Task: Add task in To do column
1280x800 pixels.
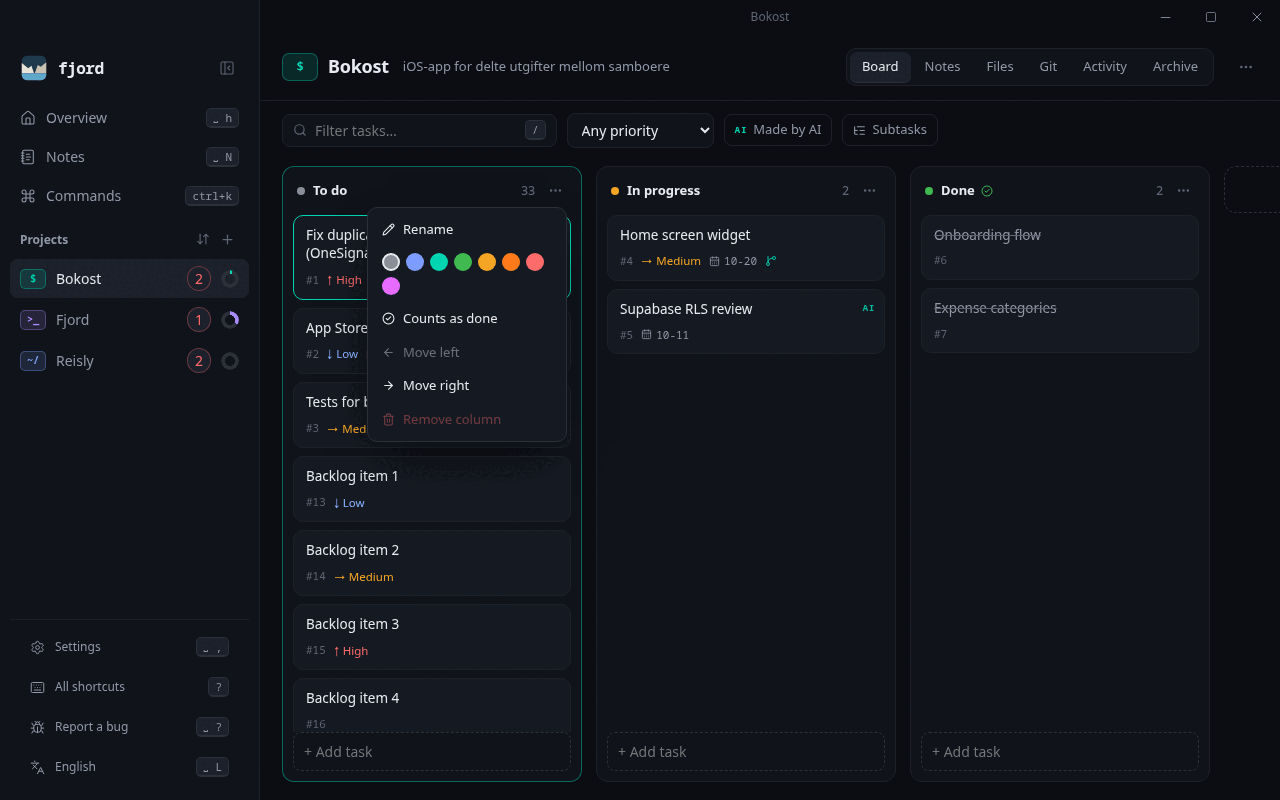Action: point(432,752)
